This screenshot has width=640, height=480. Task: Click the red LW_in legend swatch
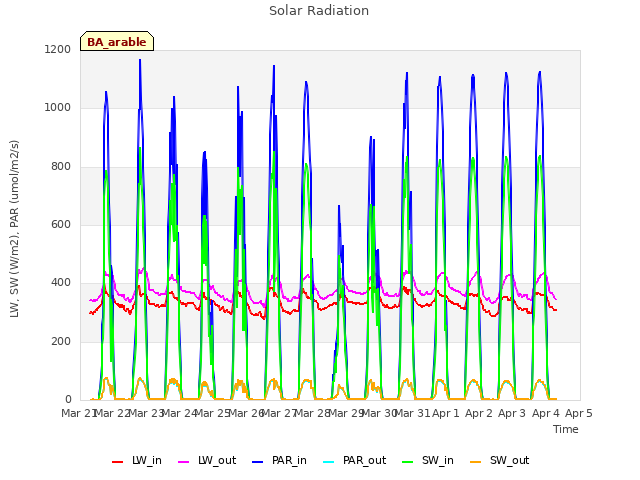pos(118,462)
